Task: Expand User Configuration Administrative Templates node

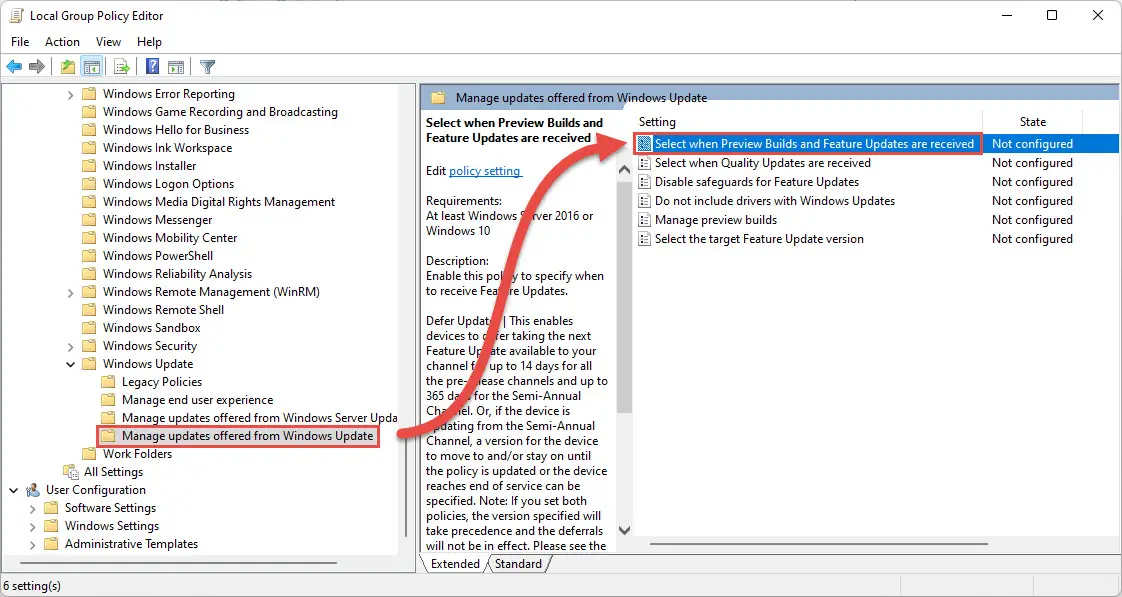Action: click(32, 544)
